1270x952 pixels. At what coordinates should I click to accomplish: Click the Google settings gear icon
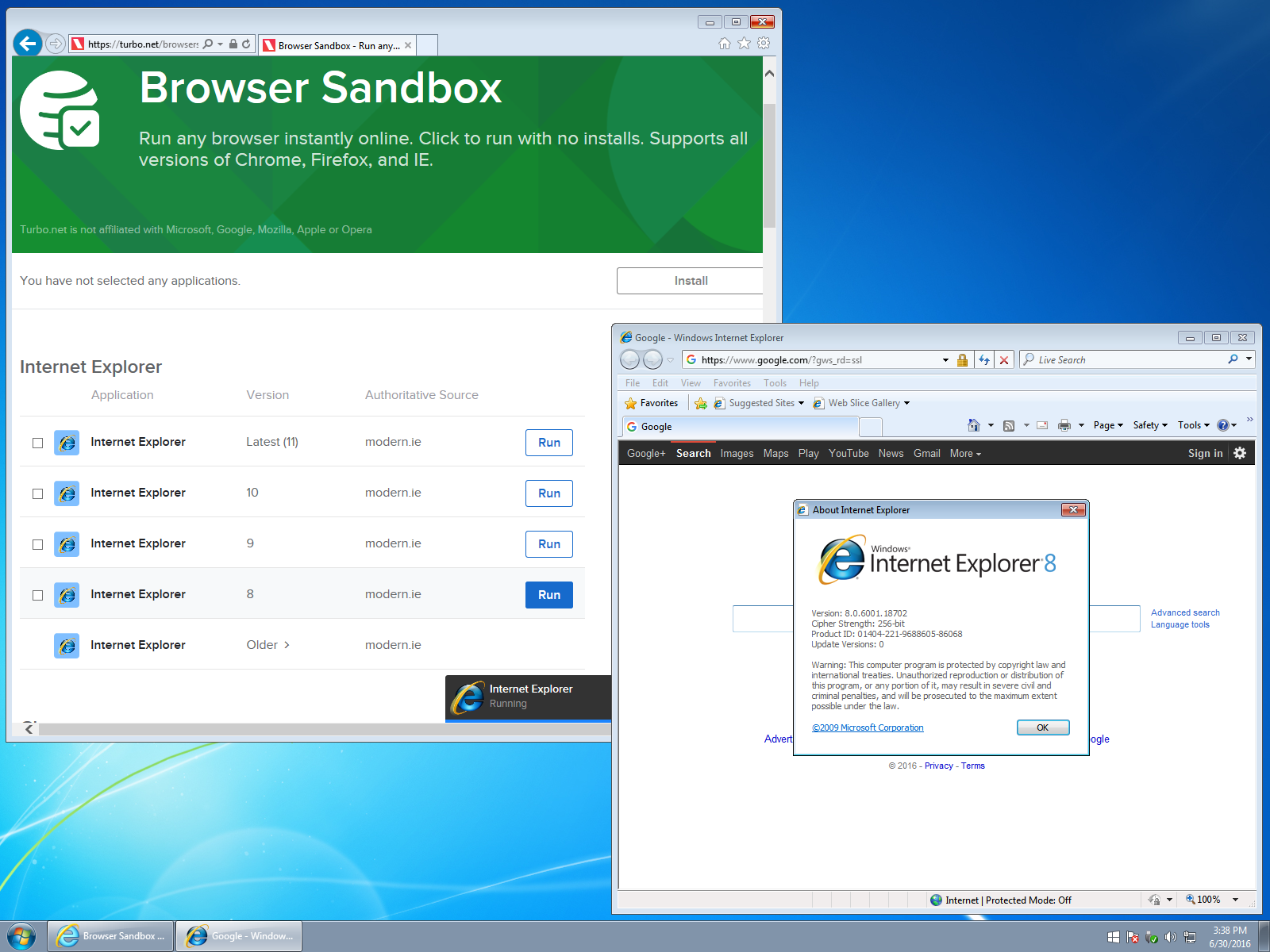1240,453
